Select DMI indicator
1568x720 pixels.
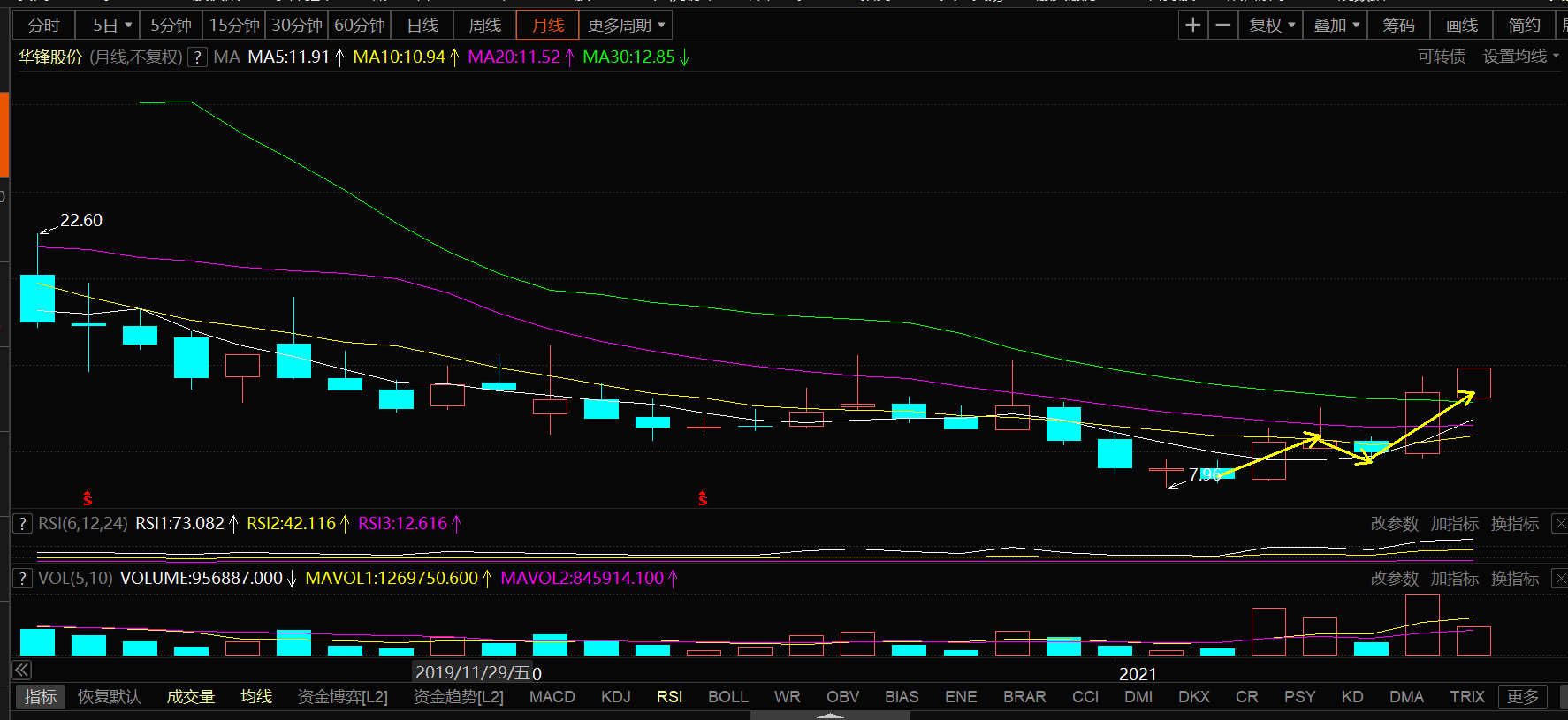click(1139, 697)
